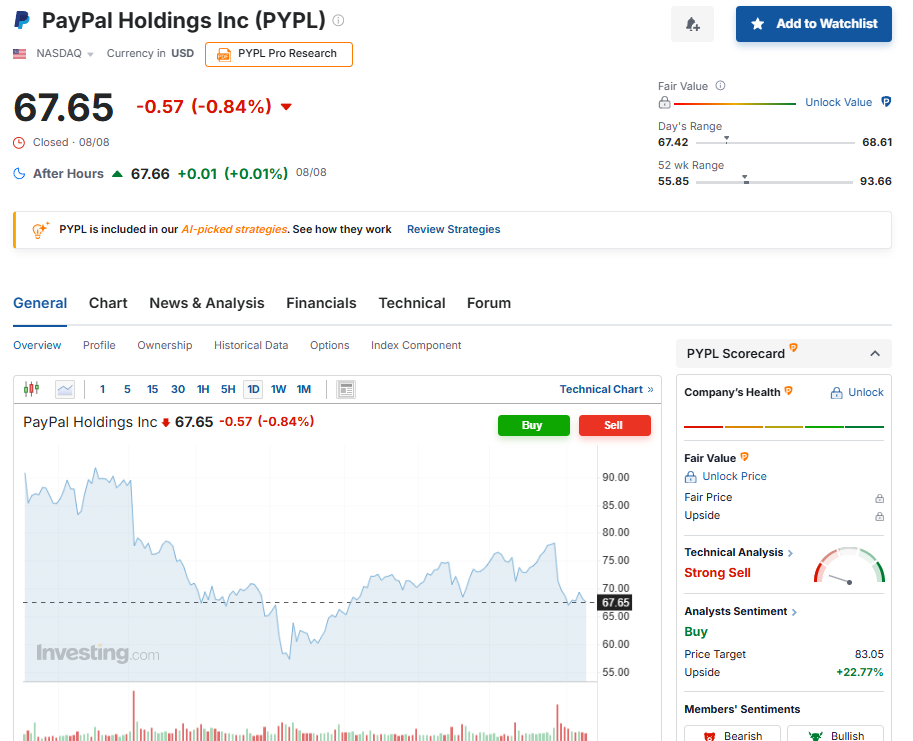This screenshot has height=741, width=913.
Task: Open the Chart tab
Action: coord(108,303)
